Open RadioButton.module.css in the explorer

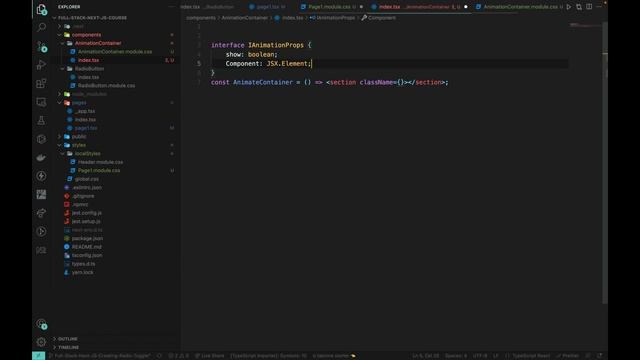coord(107,86)
